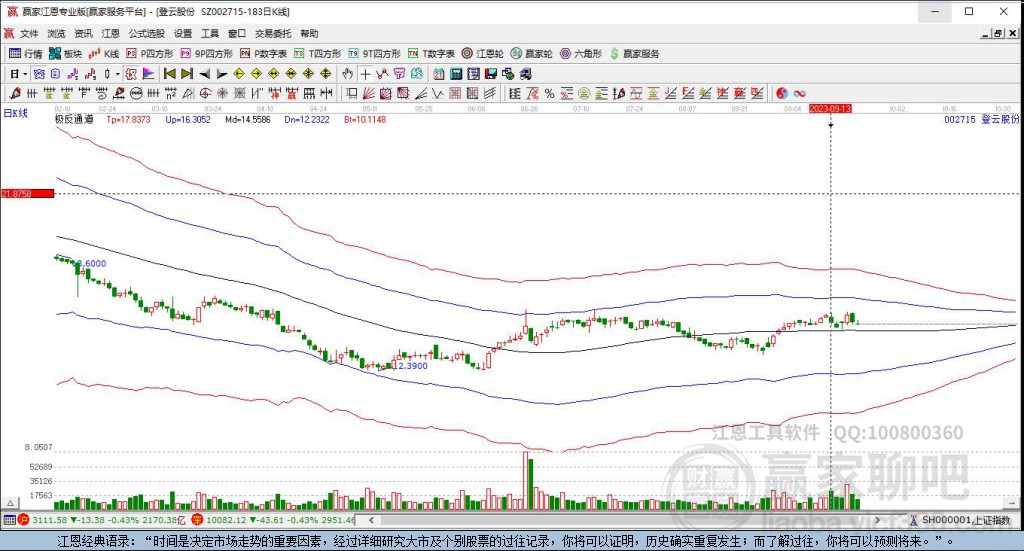Viewport: 1024px width, 551px height.
Task: Open the 行情 market quotes view
Action: (26, 53)
